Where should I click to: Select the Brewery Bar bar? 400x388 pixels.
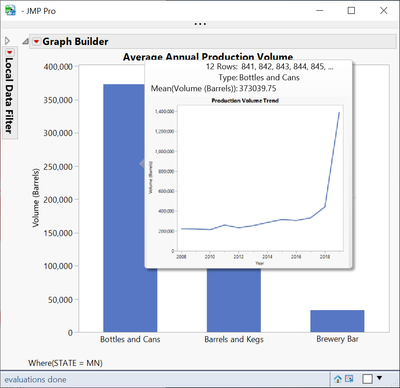coord(337,321)
